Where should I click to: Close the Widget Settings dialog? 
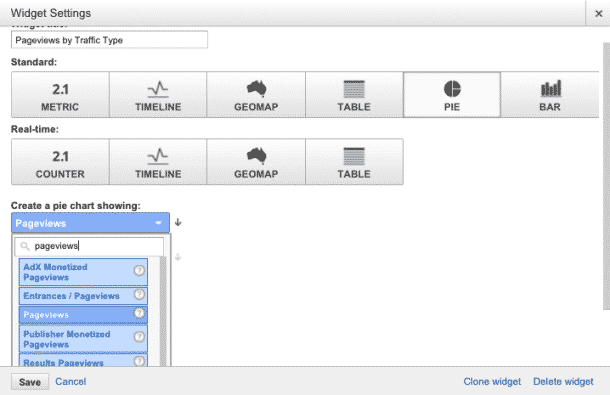(x=599, y=14)
